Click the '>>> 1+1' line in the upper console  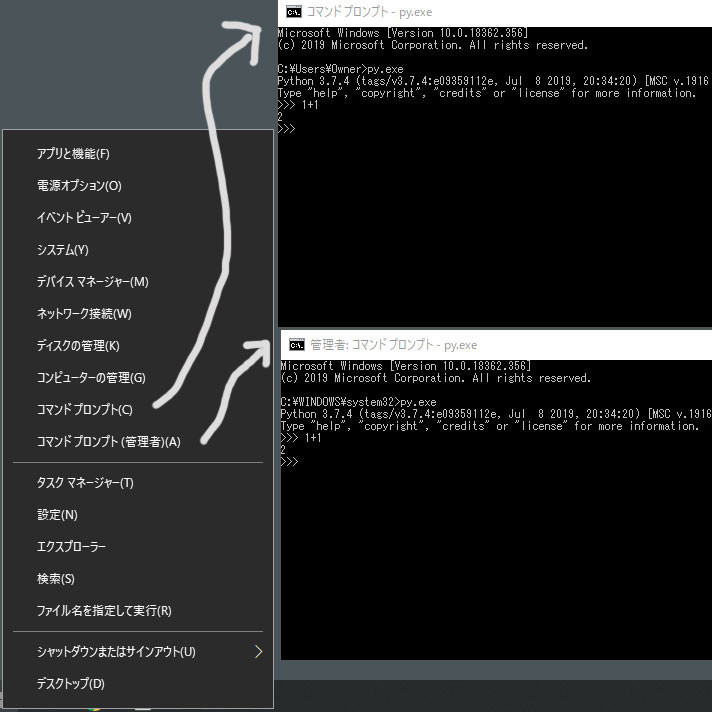point(298,105)
